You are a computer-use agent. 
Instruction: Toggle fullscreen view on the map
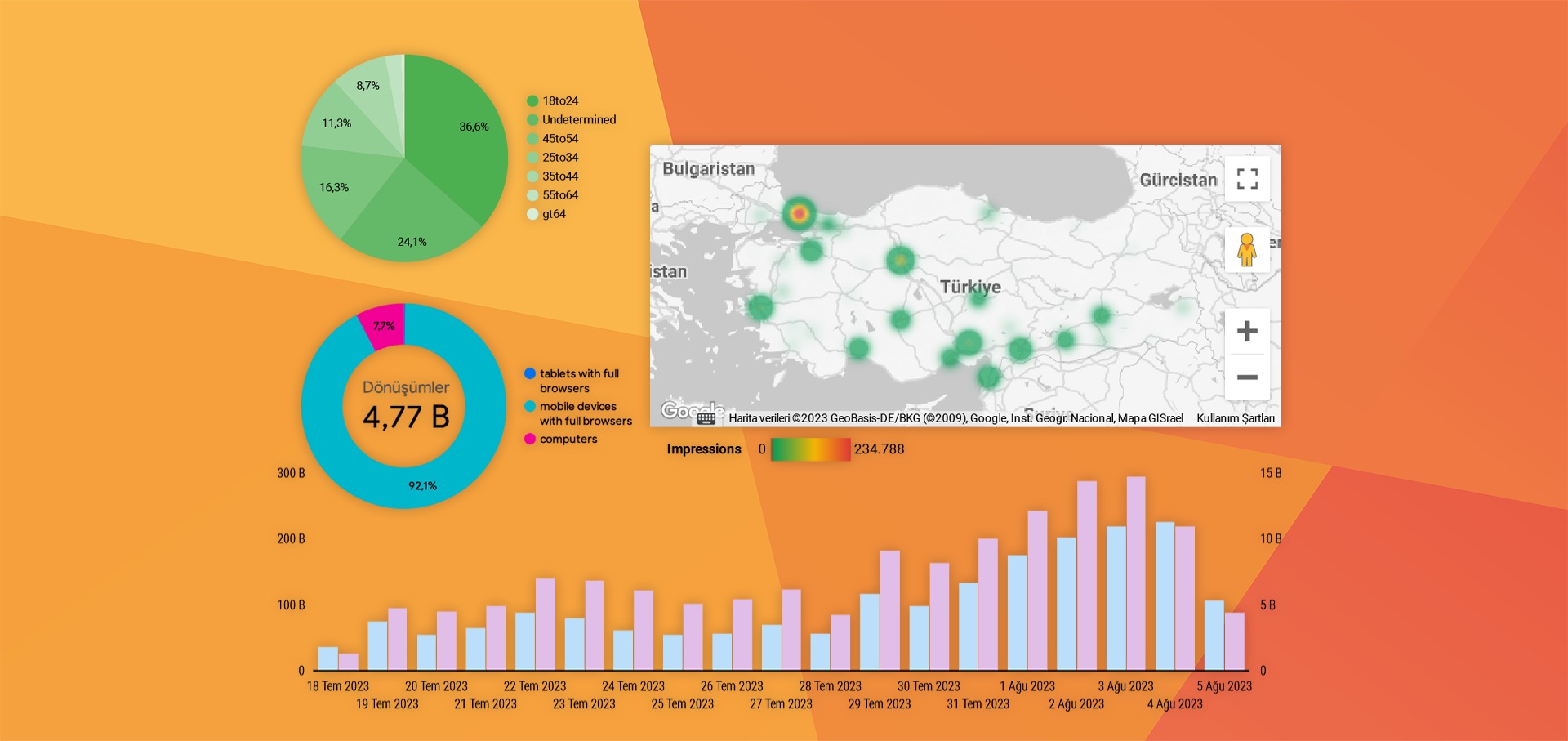pos(1247,178)
